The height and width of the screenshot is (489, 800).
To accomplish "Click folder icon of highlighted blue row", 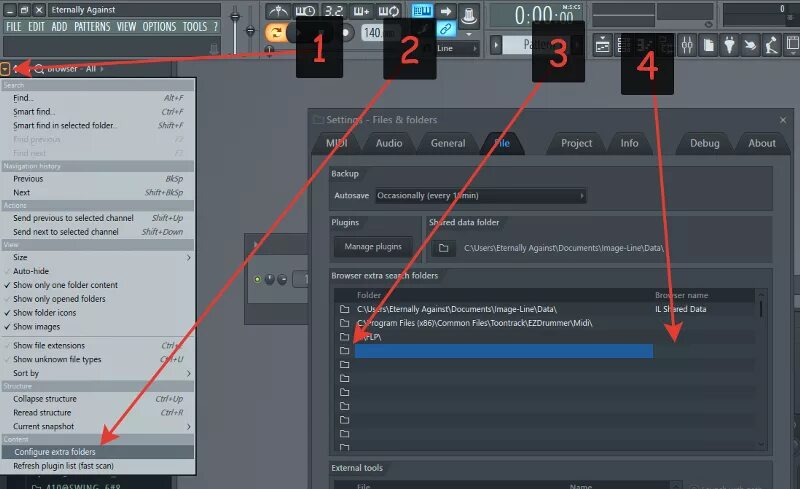I will coord(344,351).
